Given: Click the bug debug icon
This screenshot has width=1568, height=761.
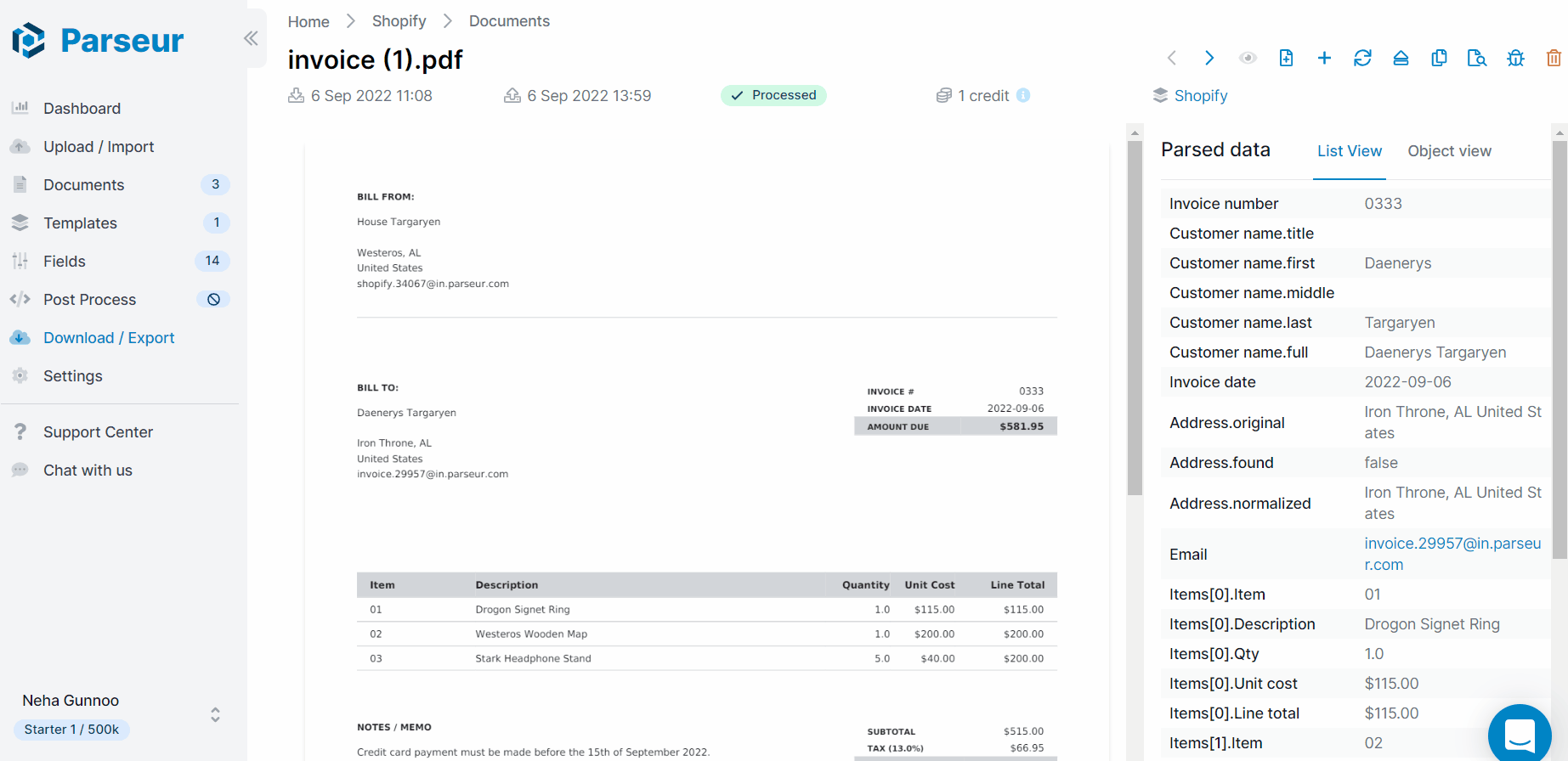Looking at the screenshot, I should [x=1515, y=58].
